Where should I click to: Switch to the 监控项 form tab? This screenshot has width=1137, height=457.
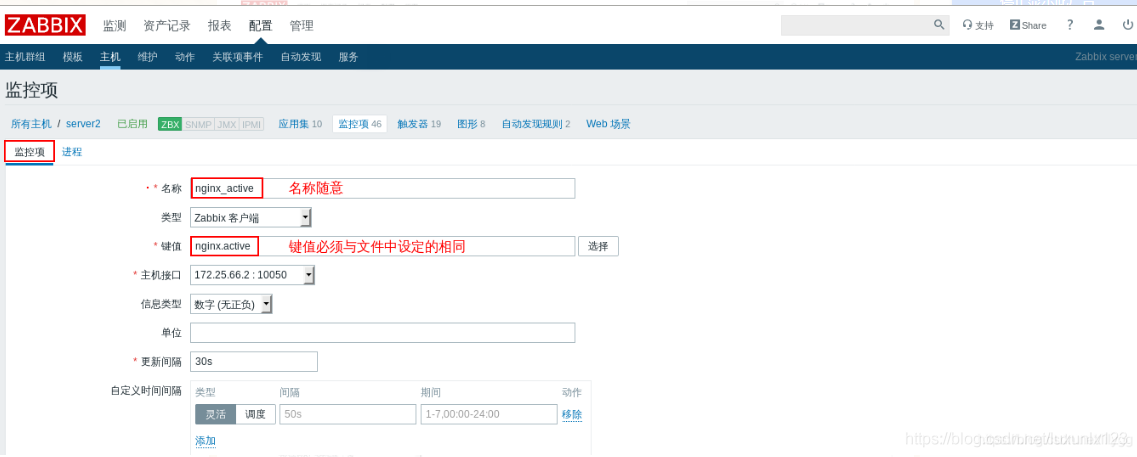(x=30, y=152)
